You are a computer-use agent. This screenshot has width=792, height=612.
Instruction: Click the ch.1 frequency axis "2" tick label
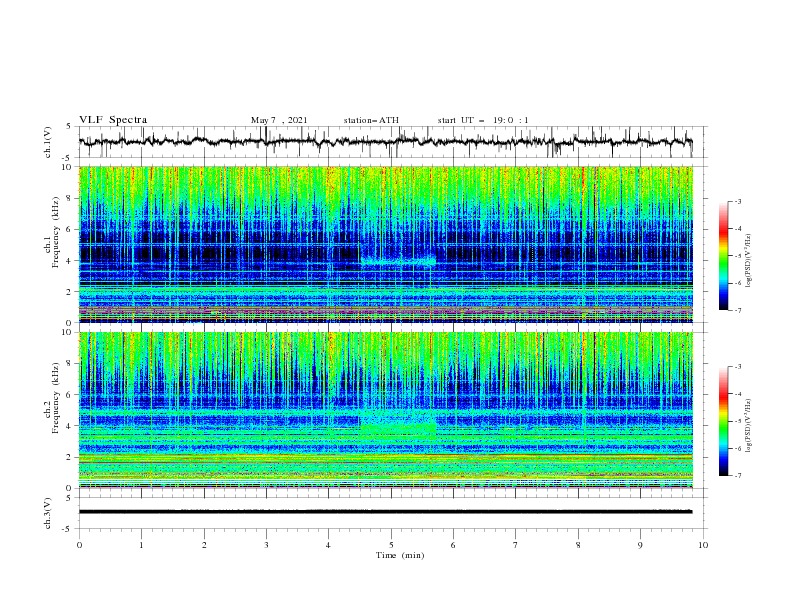pos(70,291)
